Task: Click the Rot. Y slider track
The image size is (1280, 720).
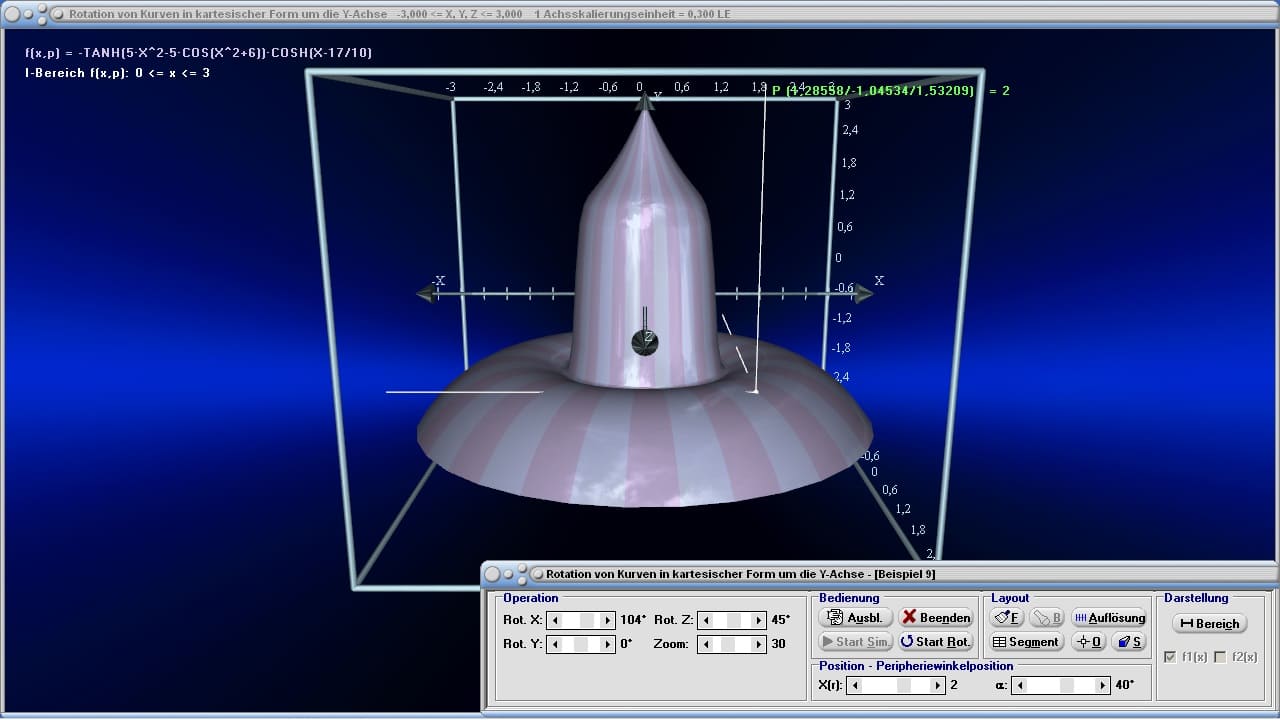Action: point(581,644)
